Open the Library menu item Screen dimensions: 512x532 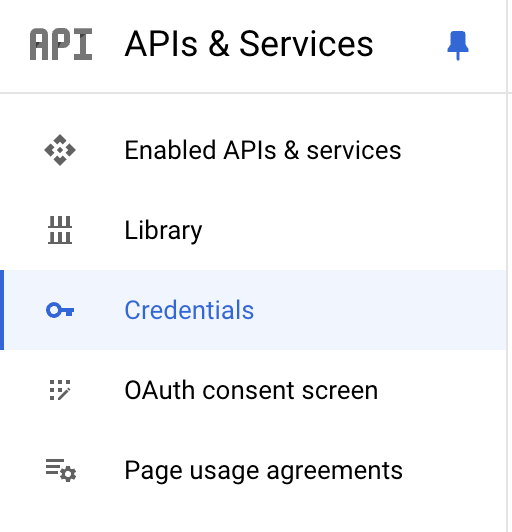pos(163,231)
